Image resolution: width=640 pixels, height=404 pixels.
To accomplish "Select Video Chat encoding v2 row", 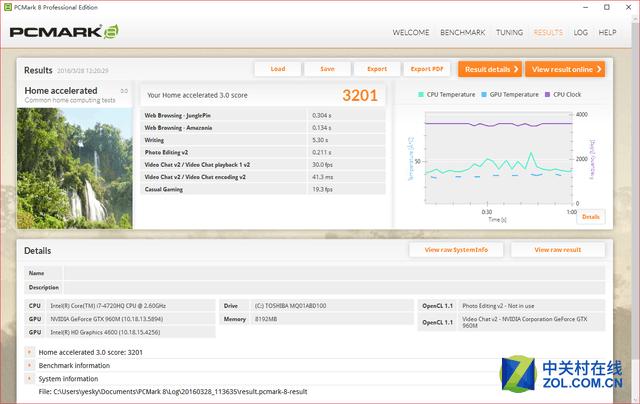I will tap(263, 177).
